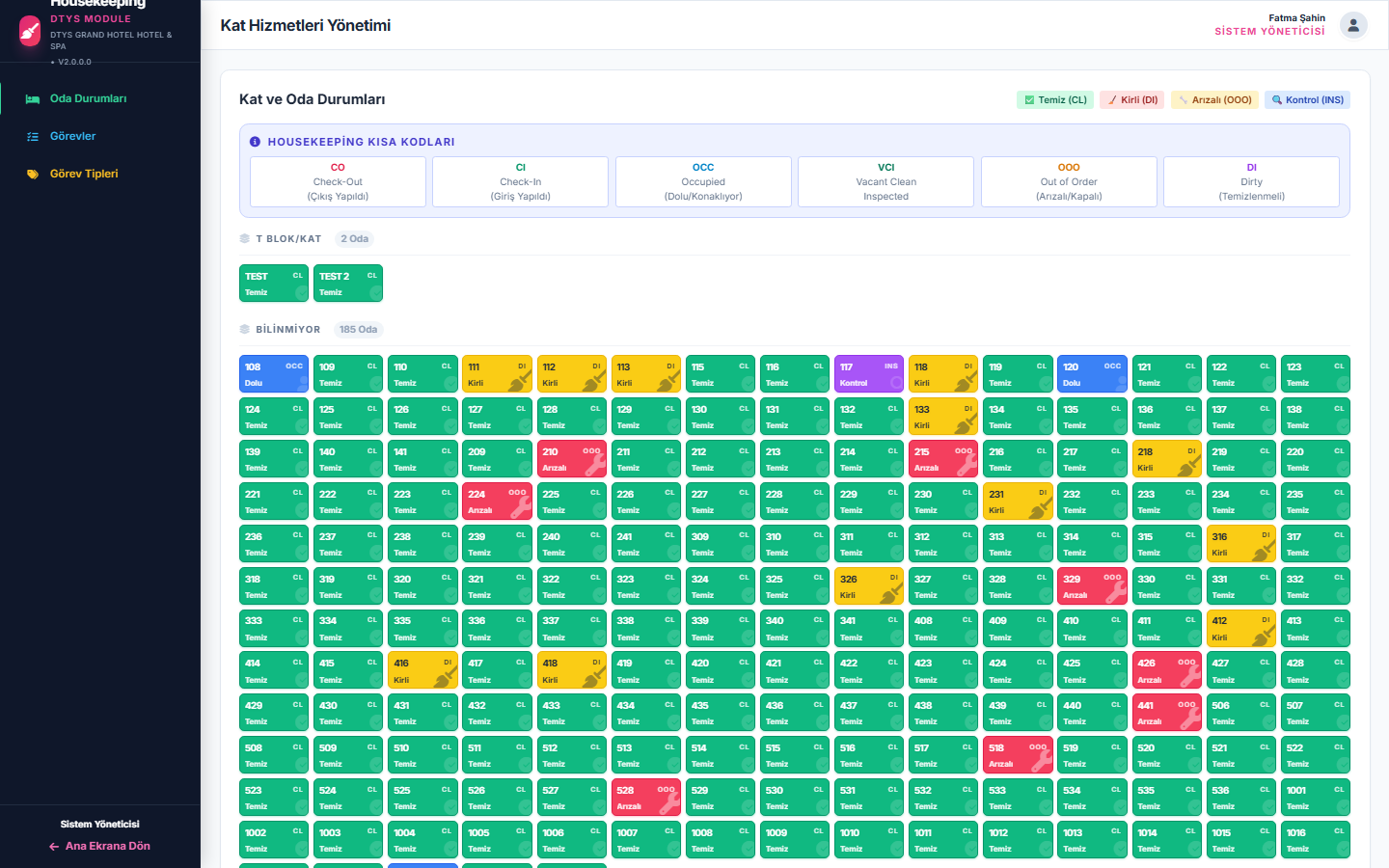1389x868 pixels.
Task: Open clean room 109 card
Action: (x=348, y=374)
